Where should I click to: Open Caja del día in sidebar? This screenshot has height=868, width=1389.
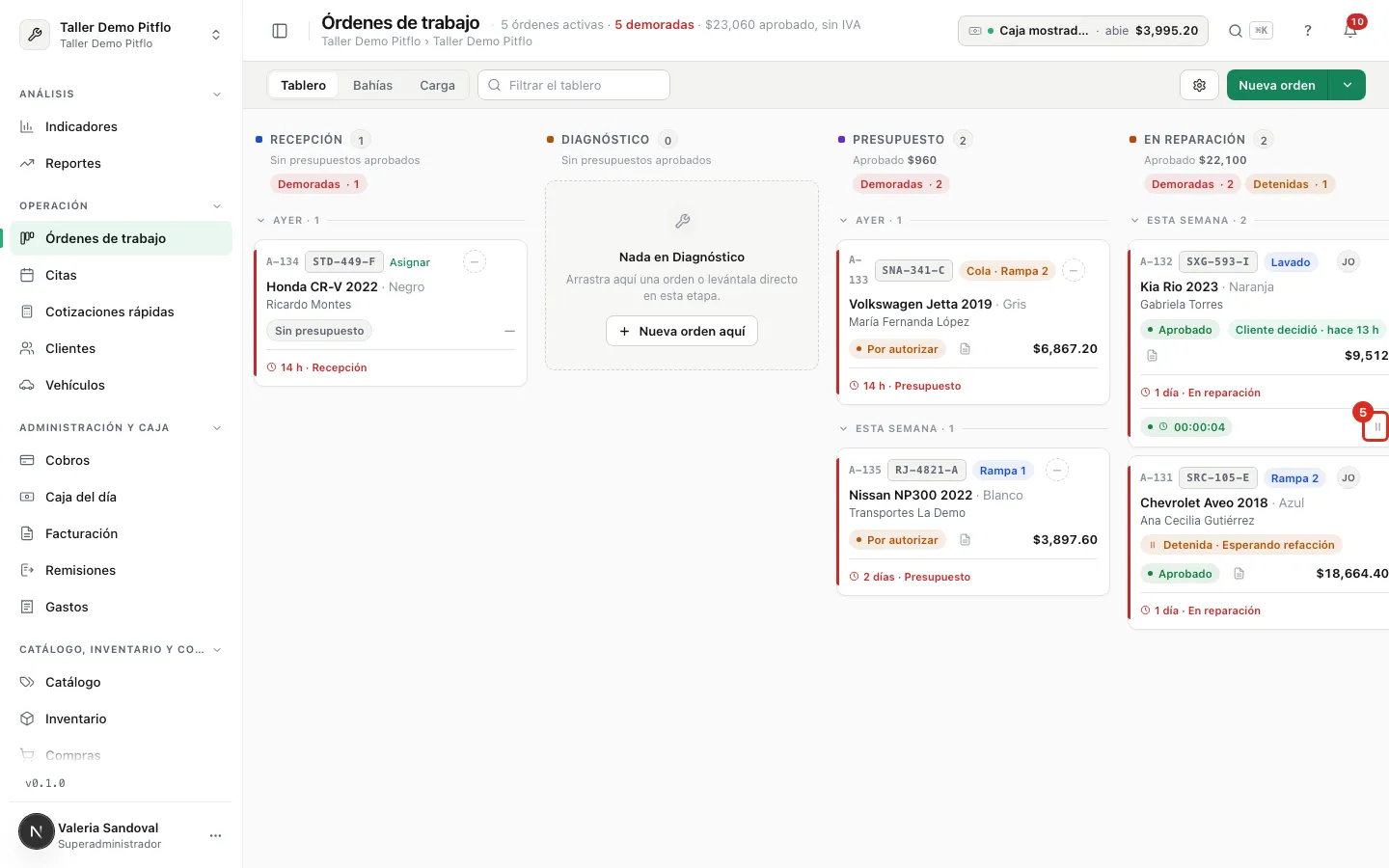point(121,497)
